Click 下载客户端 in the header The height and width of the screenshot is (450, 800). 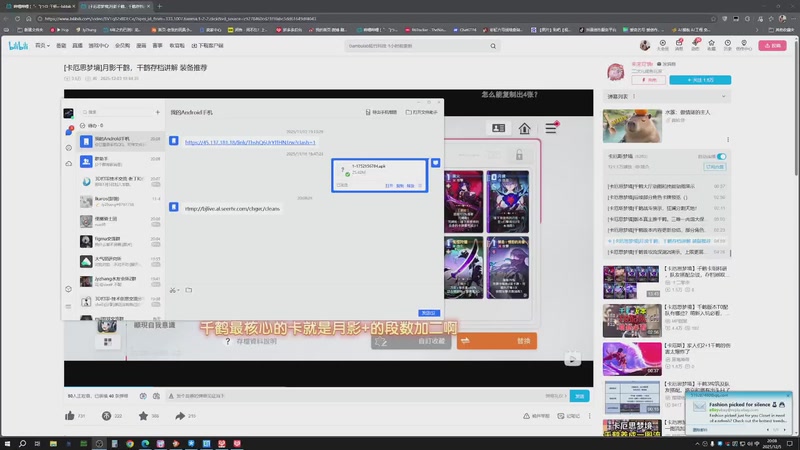coord(208,46)
